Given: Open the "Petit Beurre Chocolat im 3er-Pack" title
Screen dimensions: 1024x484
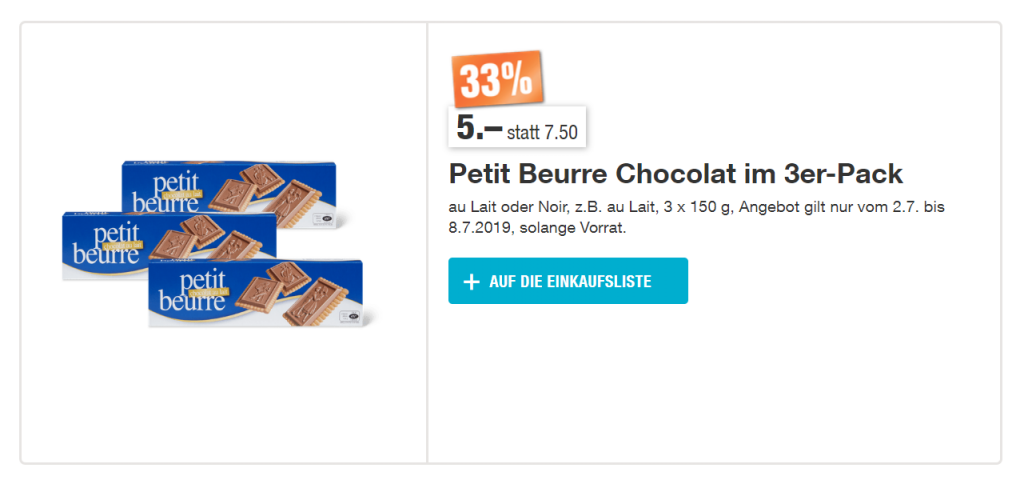Looking at the screenshot, I should click(x=676, y=174).
